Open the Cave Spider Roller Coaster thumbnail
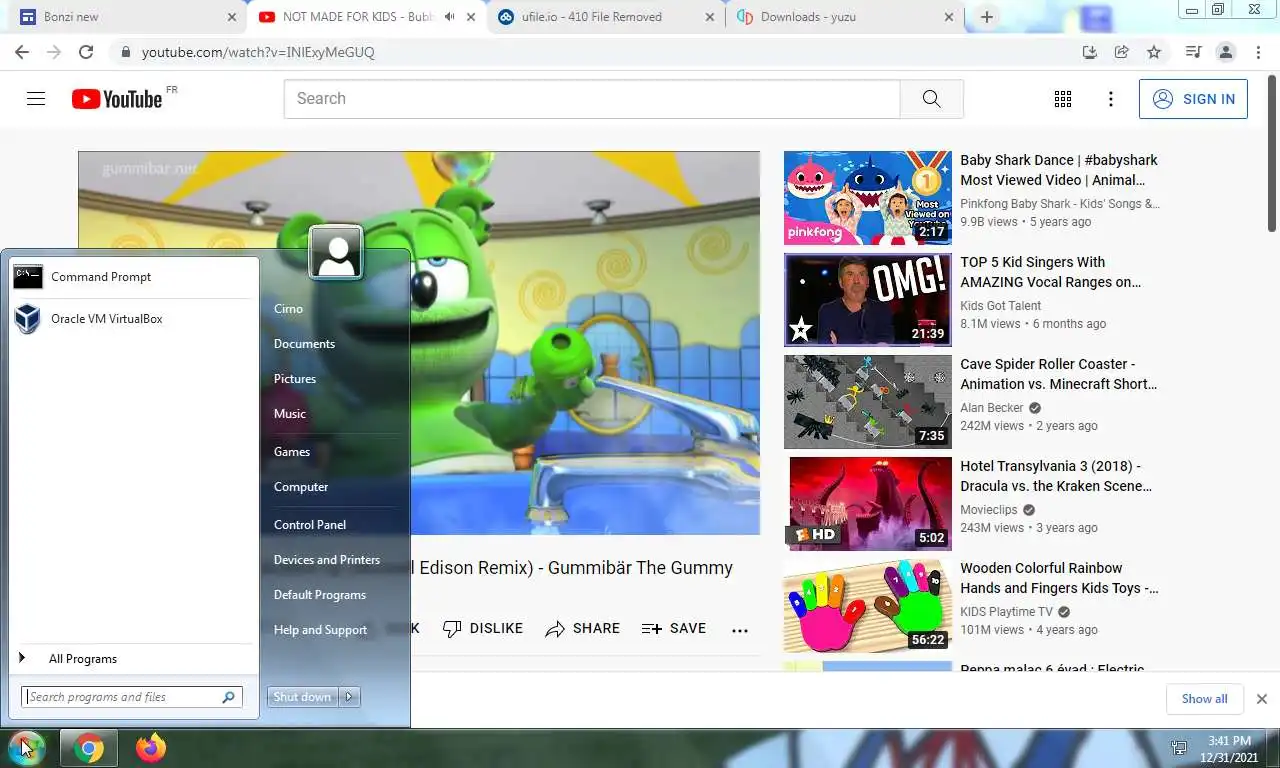Image resolution: width=1280 pixels, height=768 pixels. coord(868,402)
